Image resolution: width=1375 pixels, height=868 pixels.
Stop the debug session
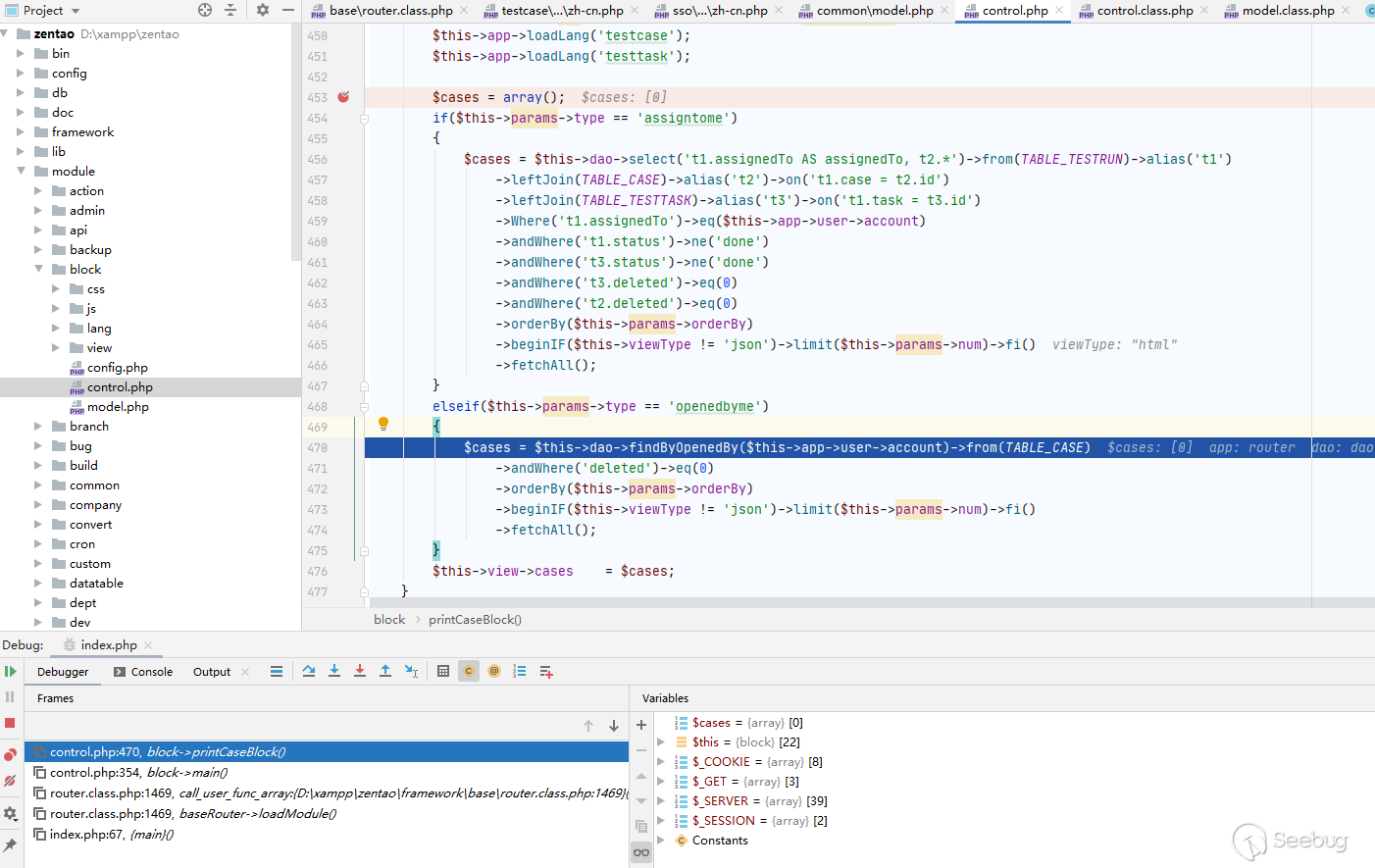point(10,723)
